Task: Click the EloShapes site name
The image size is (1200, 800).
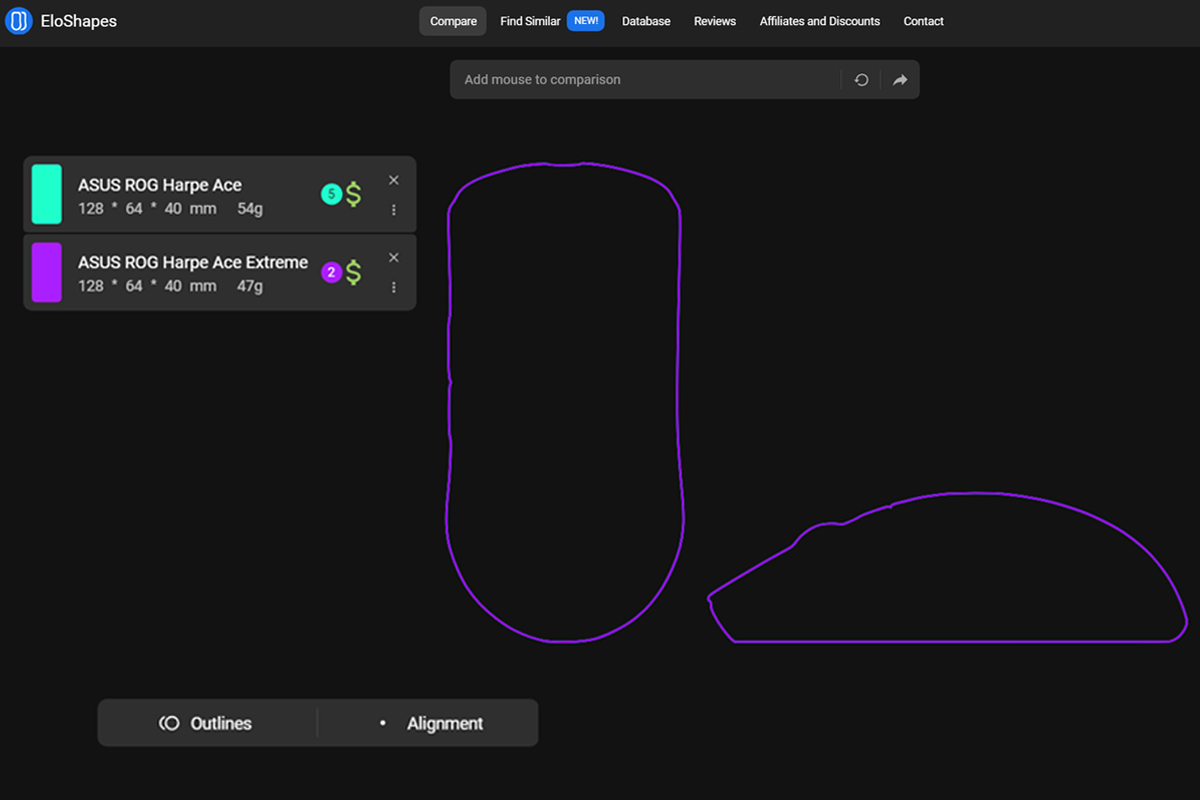Action: pyautogui.click(x=79, y=21)
